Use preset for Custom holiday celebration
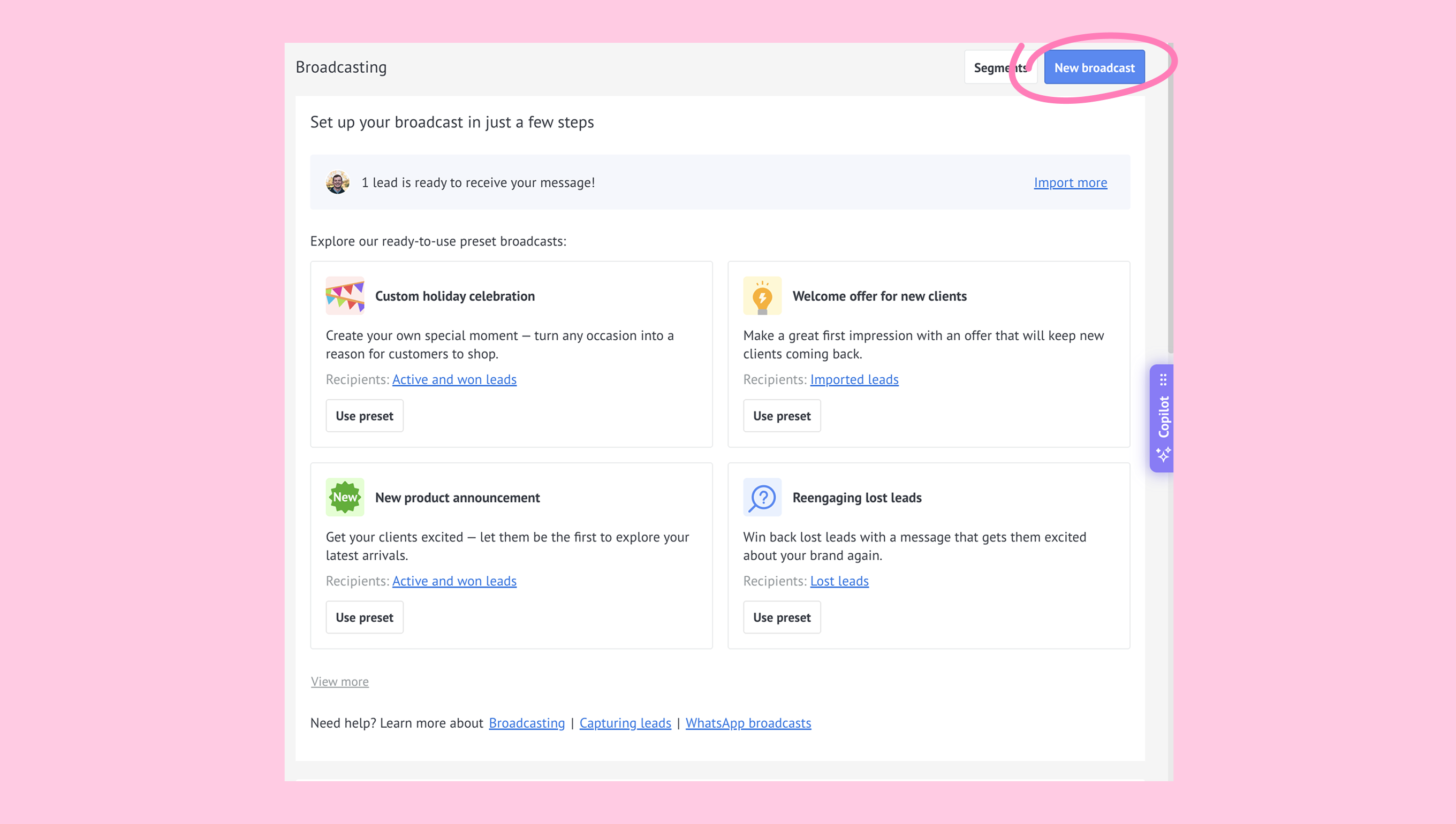 click(364, 416)
